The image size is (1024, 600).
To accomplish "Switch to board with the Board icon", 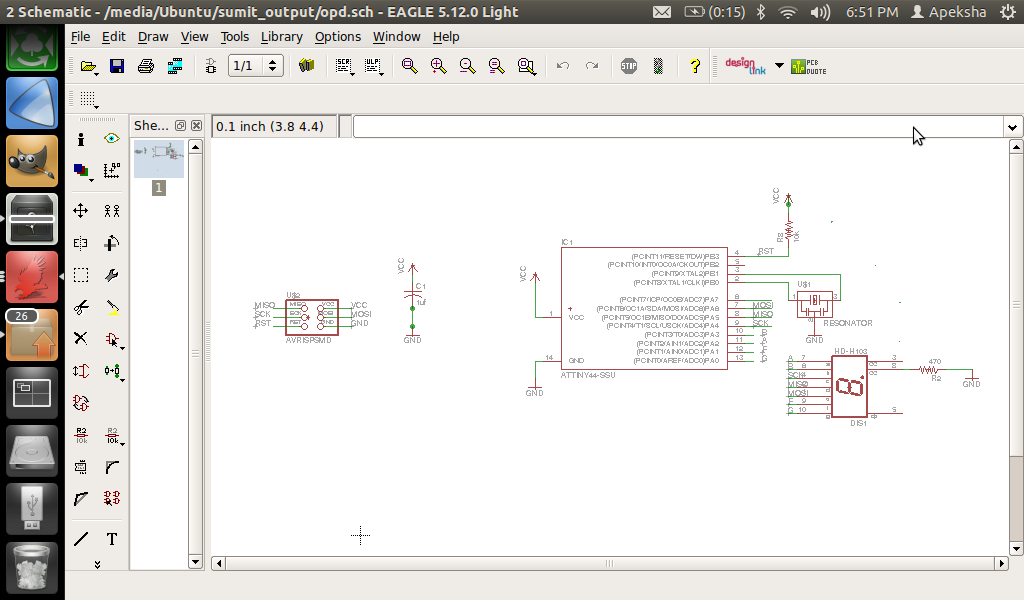I will point(175,66).
